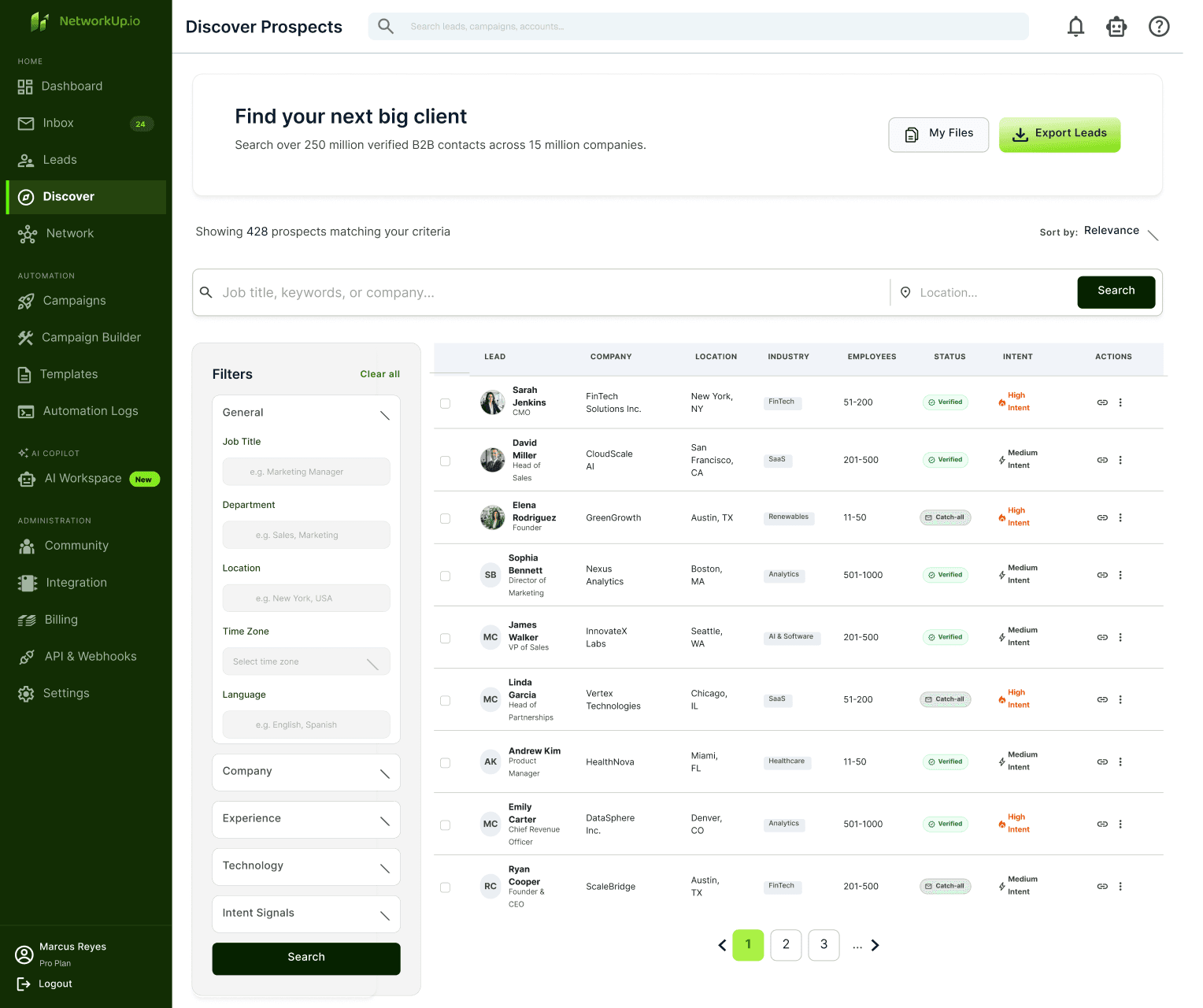The image size is (1203, 1008).
Task: Click the Search button in Filters panel
Action: pos(306,958)
